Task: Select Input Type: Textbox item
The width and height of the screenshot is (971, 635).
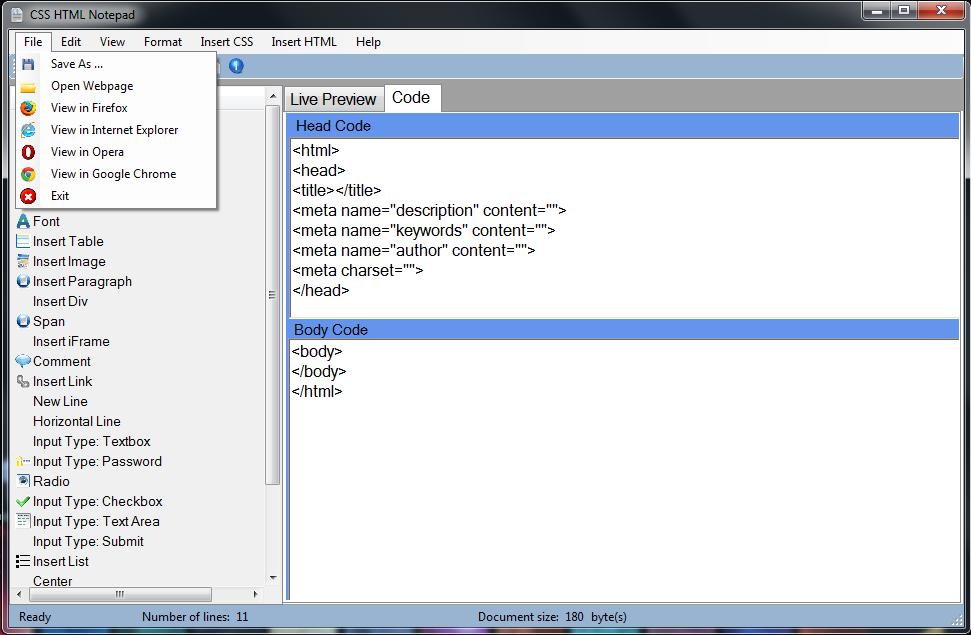Action: (92, 441)
